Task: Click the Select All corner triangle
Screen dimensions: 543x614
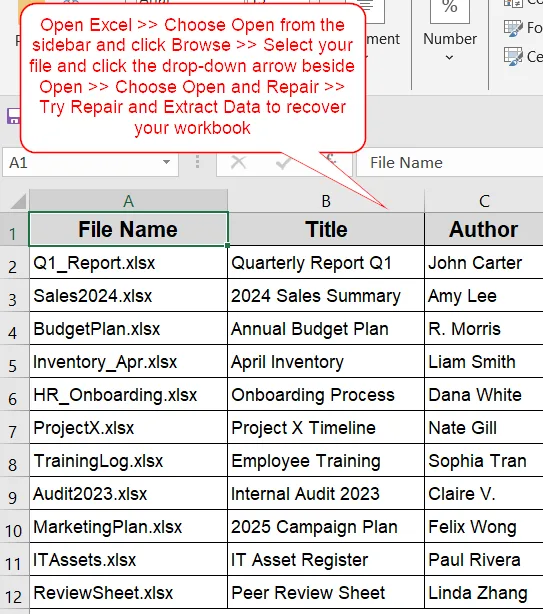Action: (x=17, y=201)
